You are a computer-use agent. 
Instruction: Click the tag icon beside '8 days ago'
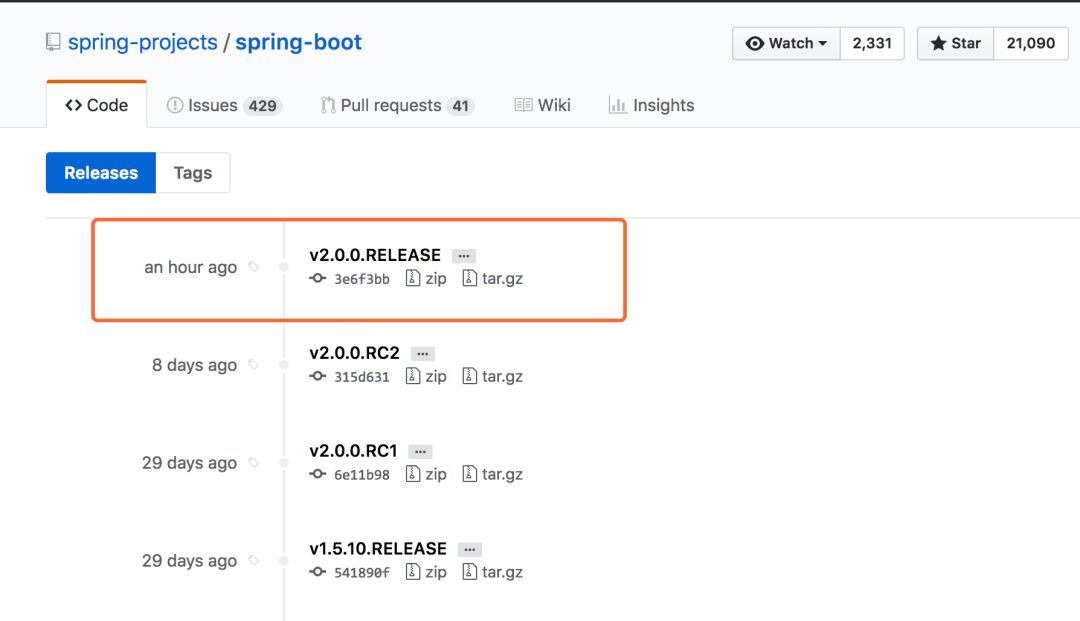(x=253, y=364)
